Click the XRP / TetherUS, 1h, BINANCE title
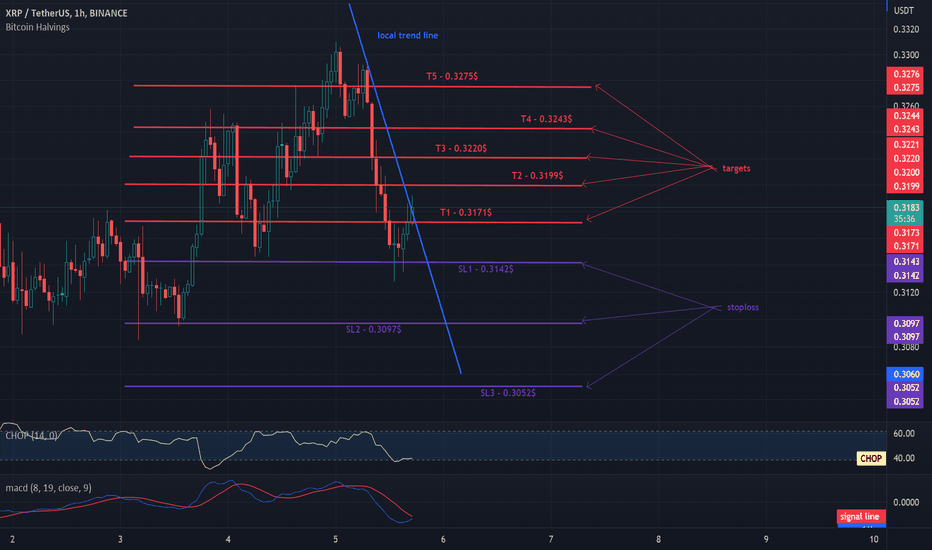 67,13
